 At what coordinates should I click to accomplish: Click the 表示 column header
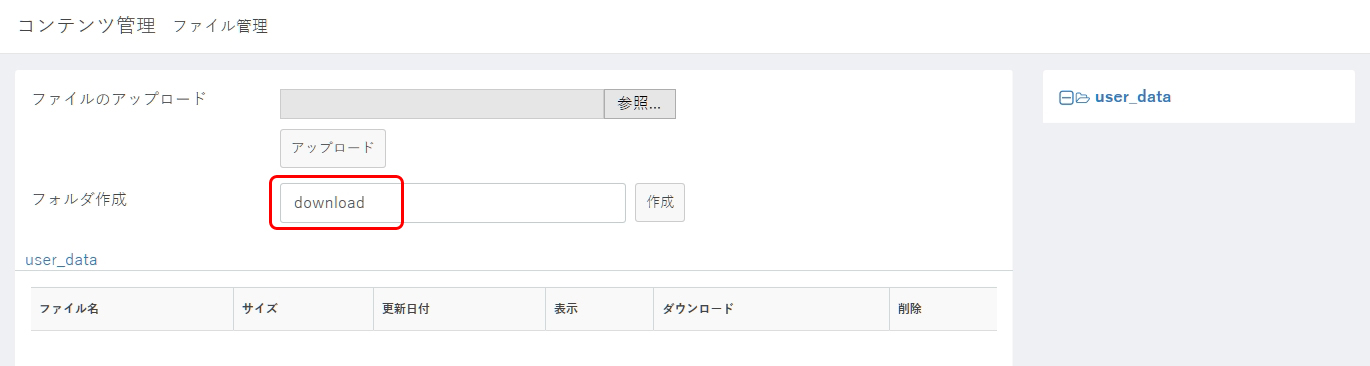point(600,309)
